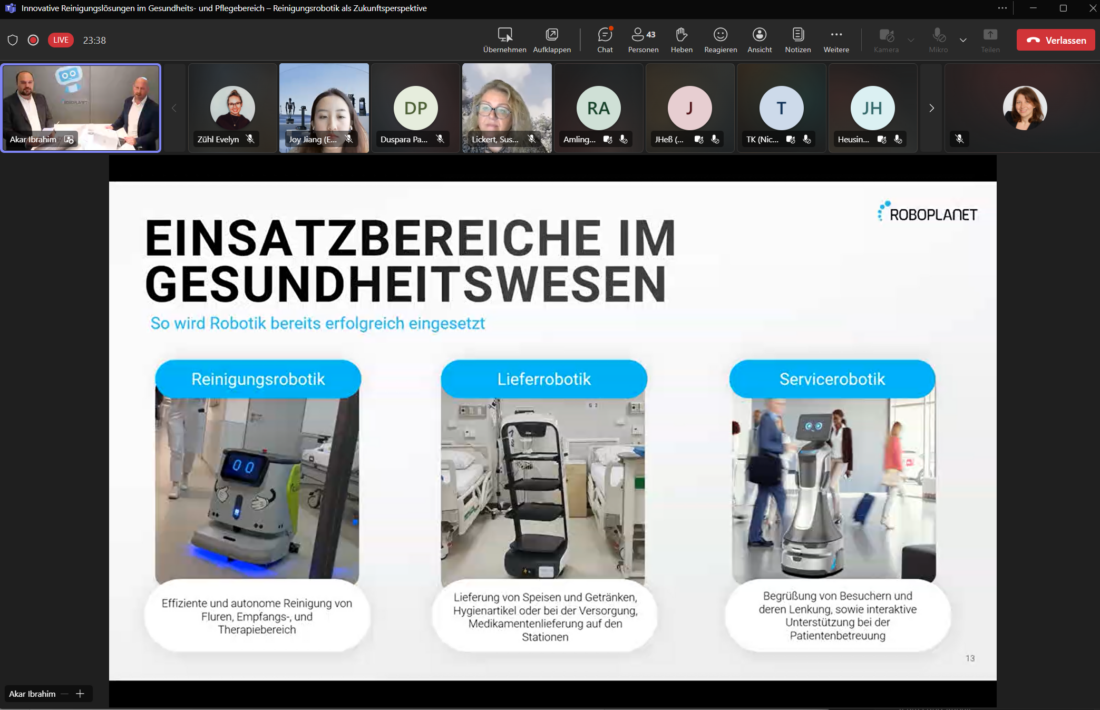Image resolution: width=1100 pixels, height=710 pixels.
Task: Leave the meeting with Verlassen
Action: [x=1056, y=40]
